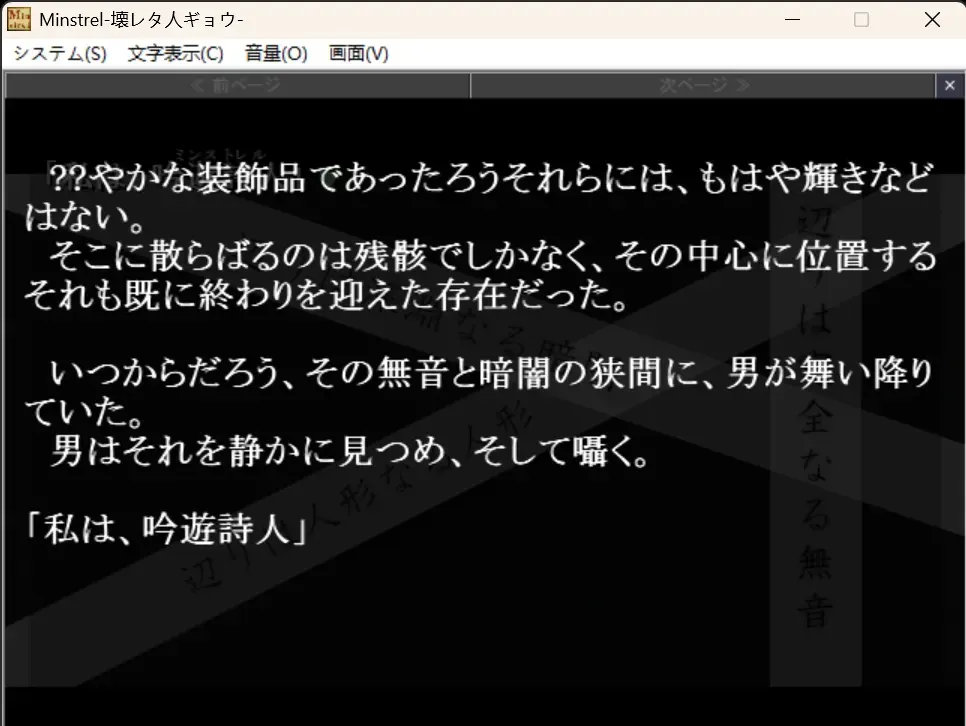
Task: Open the 文字表示(C) menu
Action: [x=176, y=54]
